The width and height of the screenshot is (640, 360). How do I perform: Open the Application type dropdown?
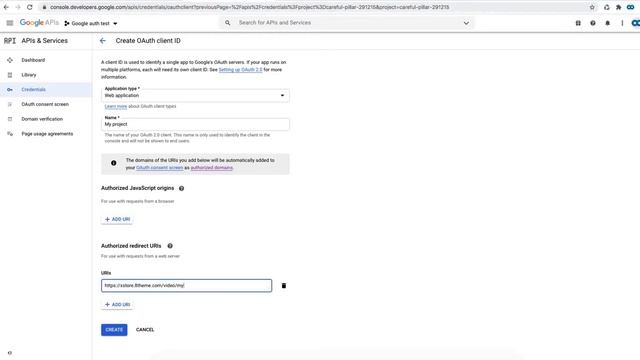pos(195,95)
